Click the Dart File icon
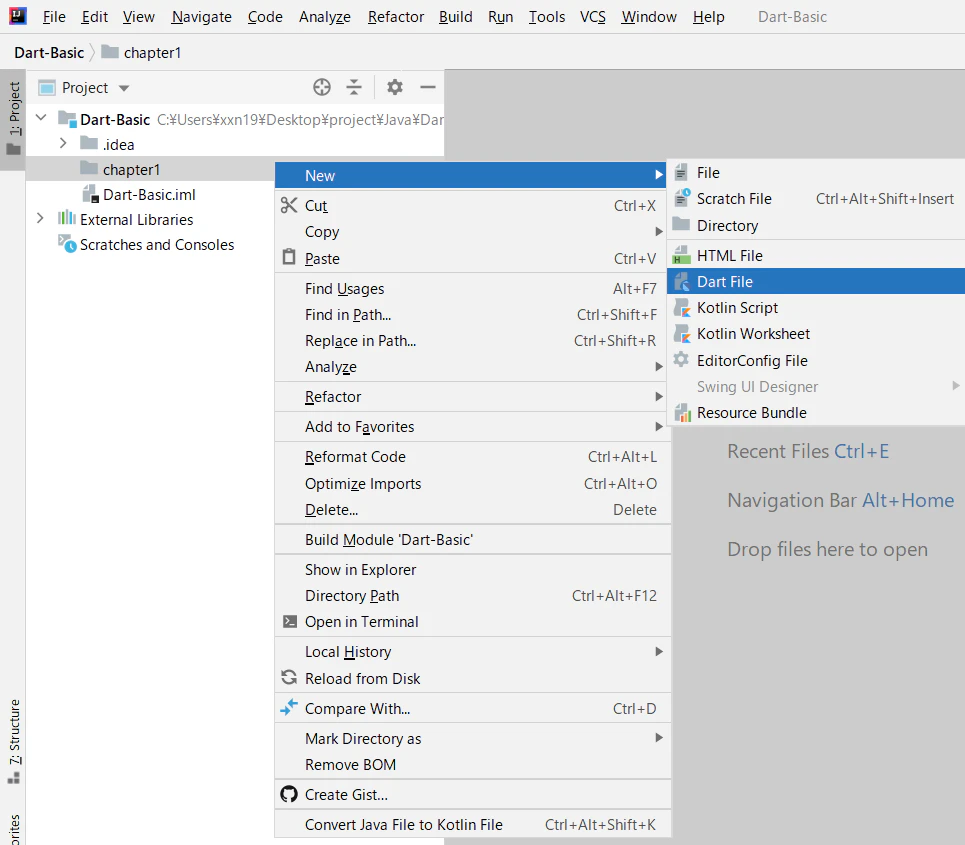This screenshot has height=845, width=965. click(681, 281)
